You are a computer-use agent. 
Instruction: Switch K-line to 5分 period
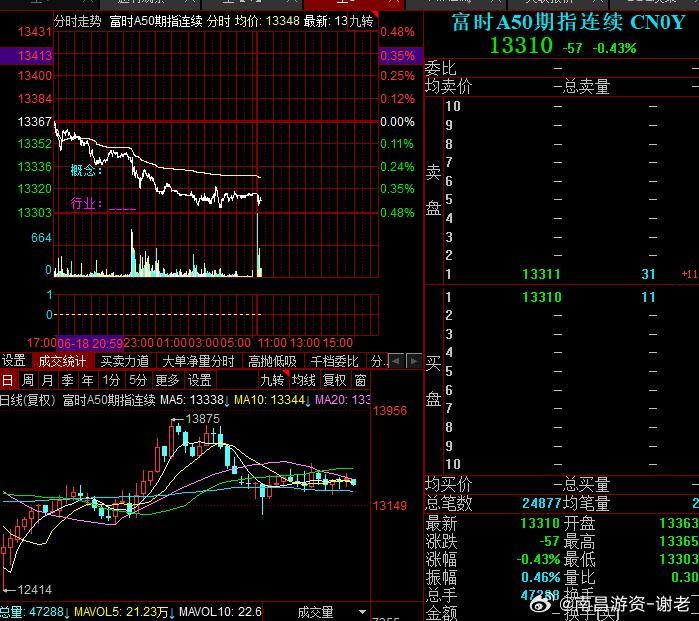138,380
